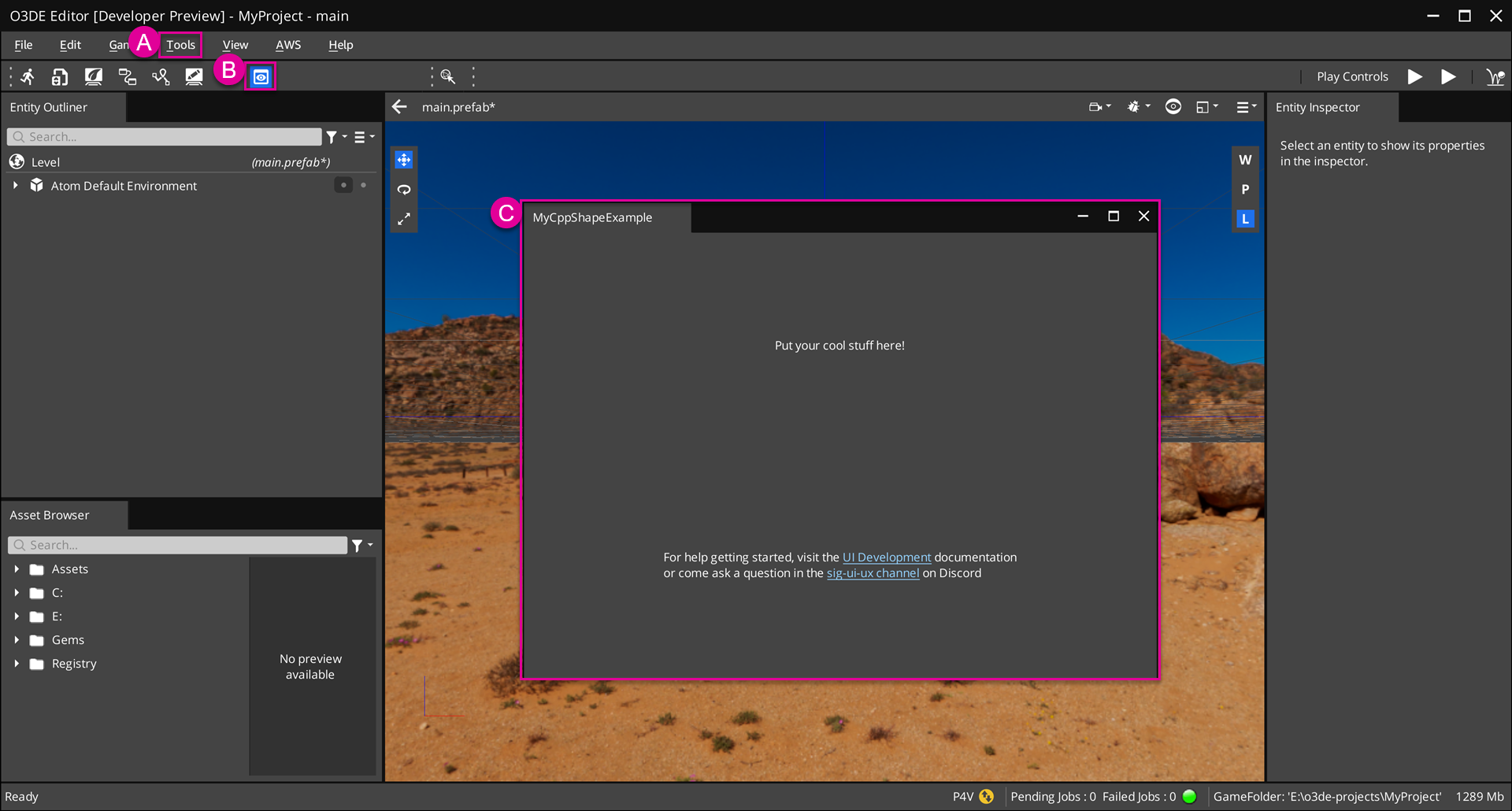Select the scale manipulator tool

[x=404, y=219]
